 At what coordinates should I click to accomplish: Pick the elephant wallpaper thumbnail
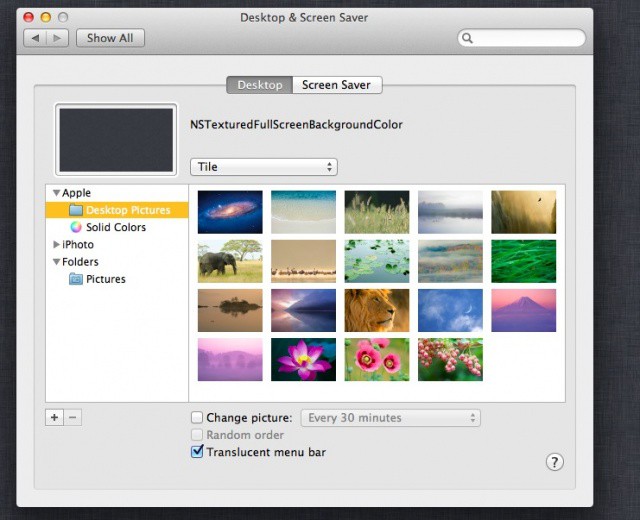point(230,261)
